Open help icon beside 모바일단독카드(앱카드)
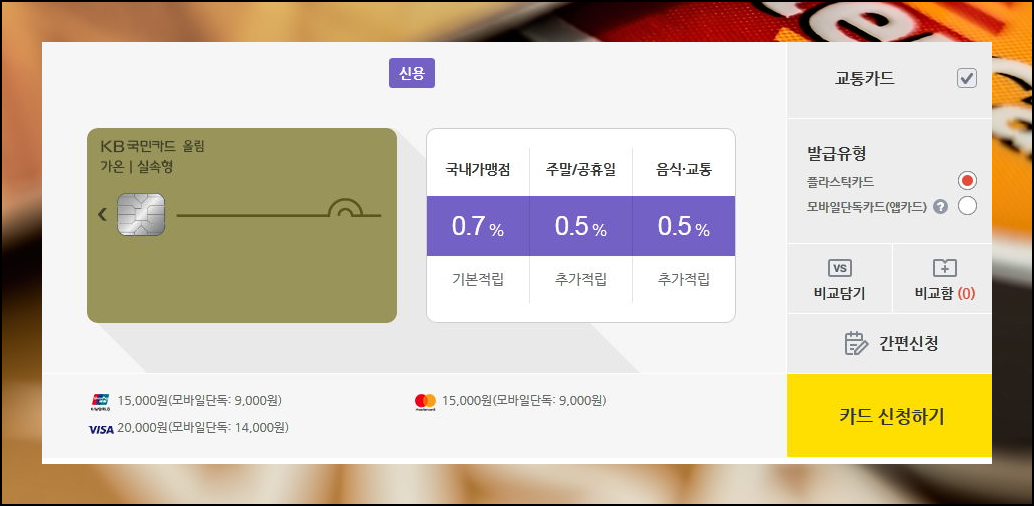The image size is (1034, 506). point(941,206)
